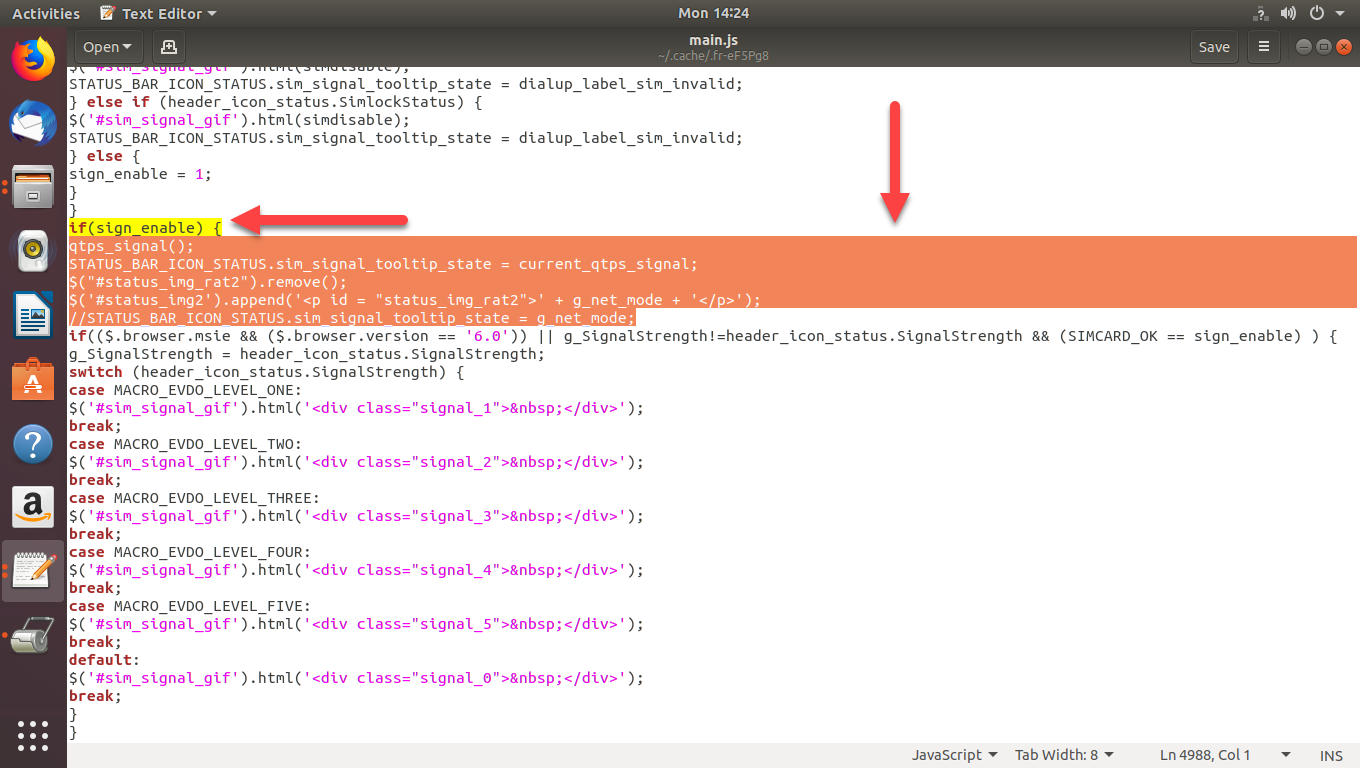Expand the JavaScript language selector
This screenshot has height=768, width=1360.
(954, 755)
